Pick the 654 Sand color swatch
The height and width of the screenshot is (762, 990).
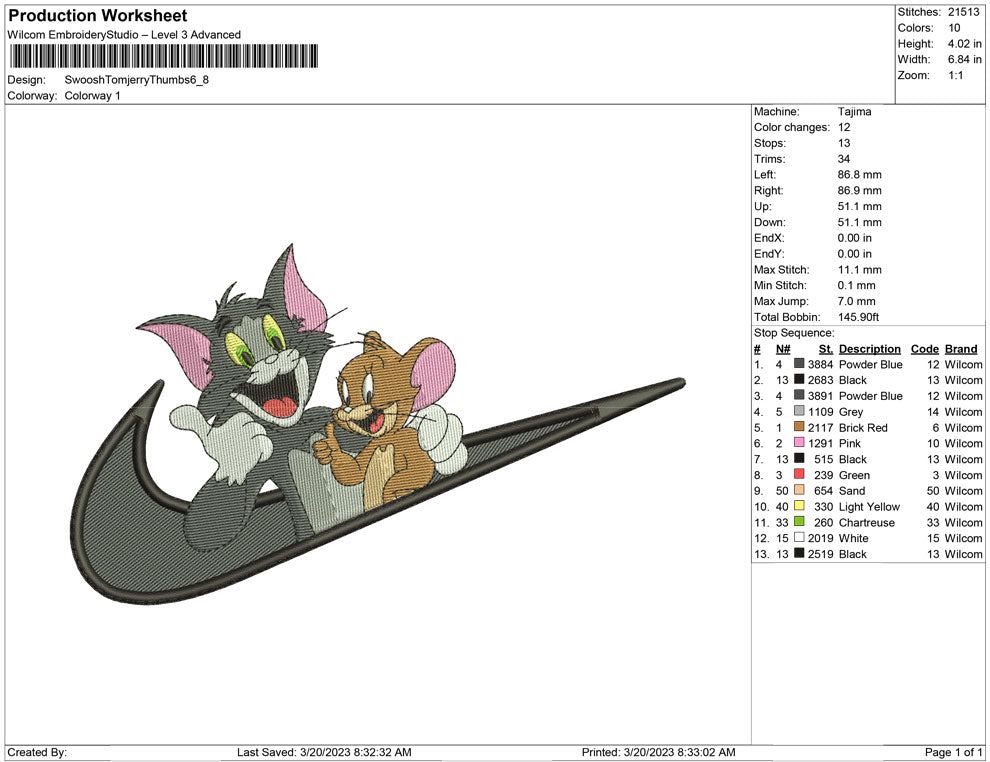(x=799, y=490)
